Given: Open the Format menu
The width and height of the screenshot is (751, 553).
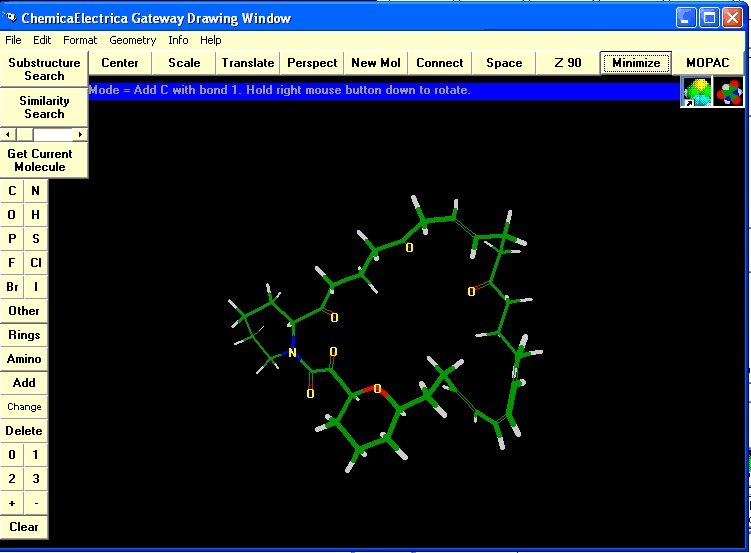Looking at the screenshot, I should [x=80, y=40].
